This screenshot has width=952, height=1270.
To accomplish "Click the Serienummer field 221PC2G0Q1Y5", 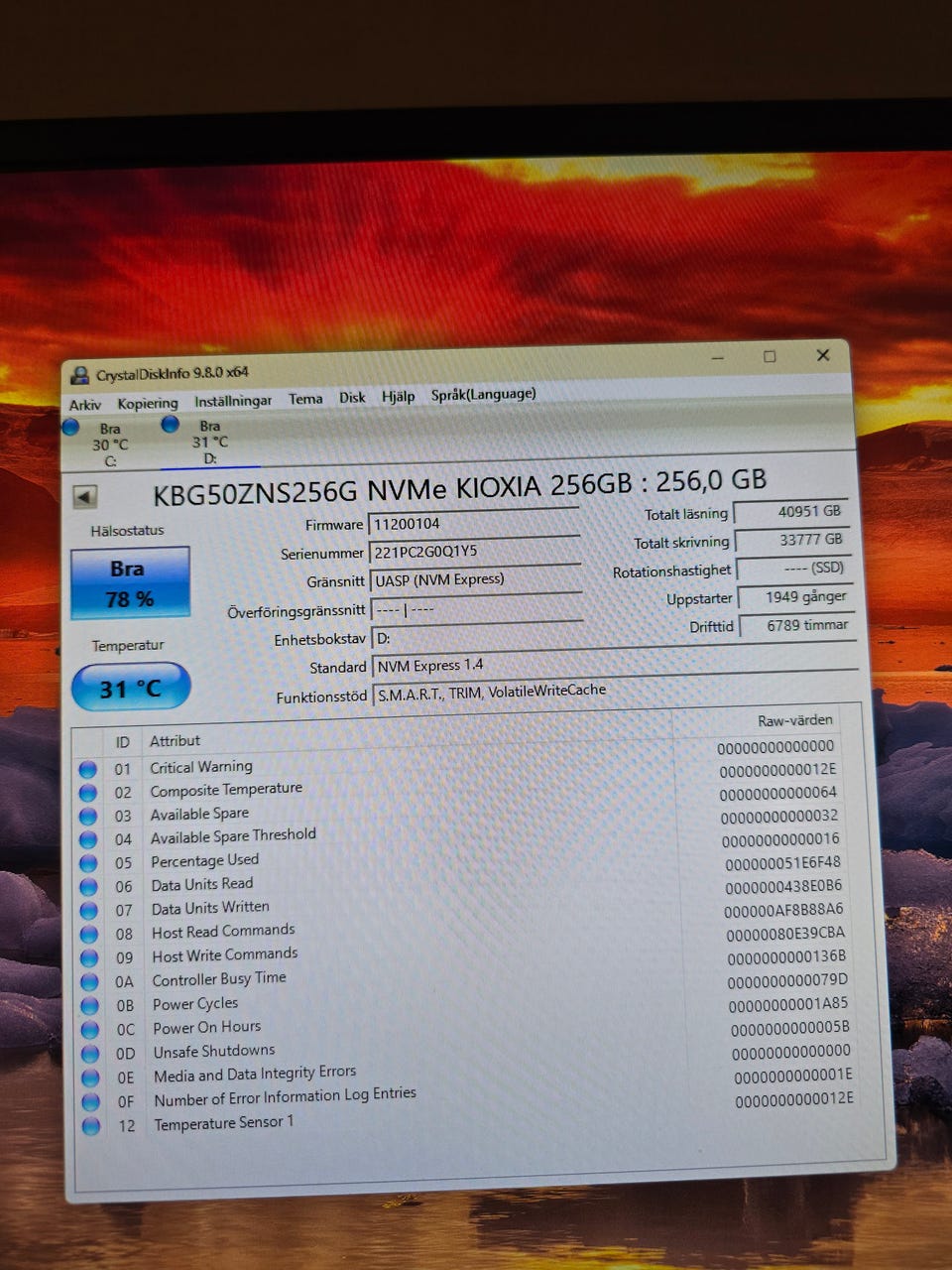I will pyautogui.click(x=475, y=551).
